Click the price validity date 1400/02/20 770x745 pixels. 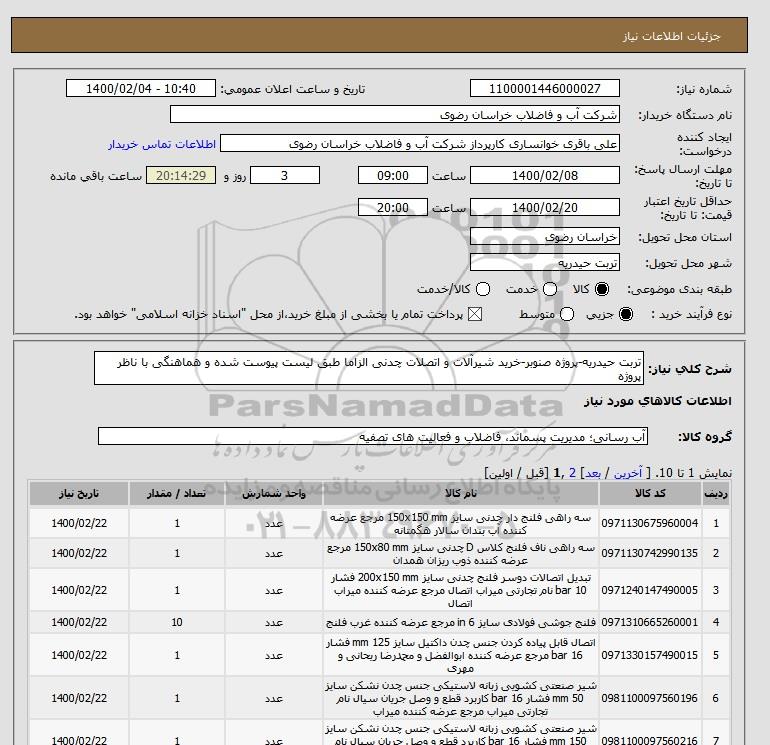(x=545, y=207)
